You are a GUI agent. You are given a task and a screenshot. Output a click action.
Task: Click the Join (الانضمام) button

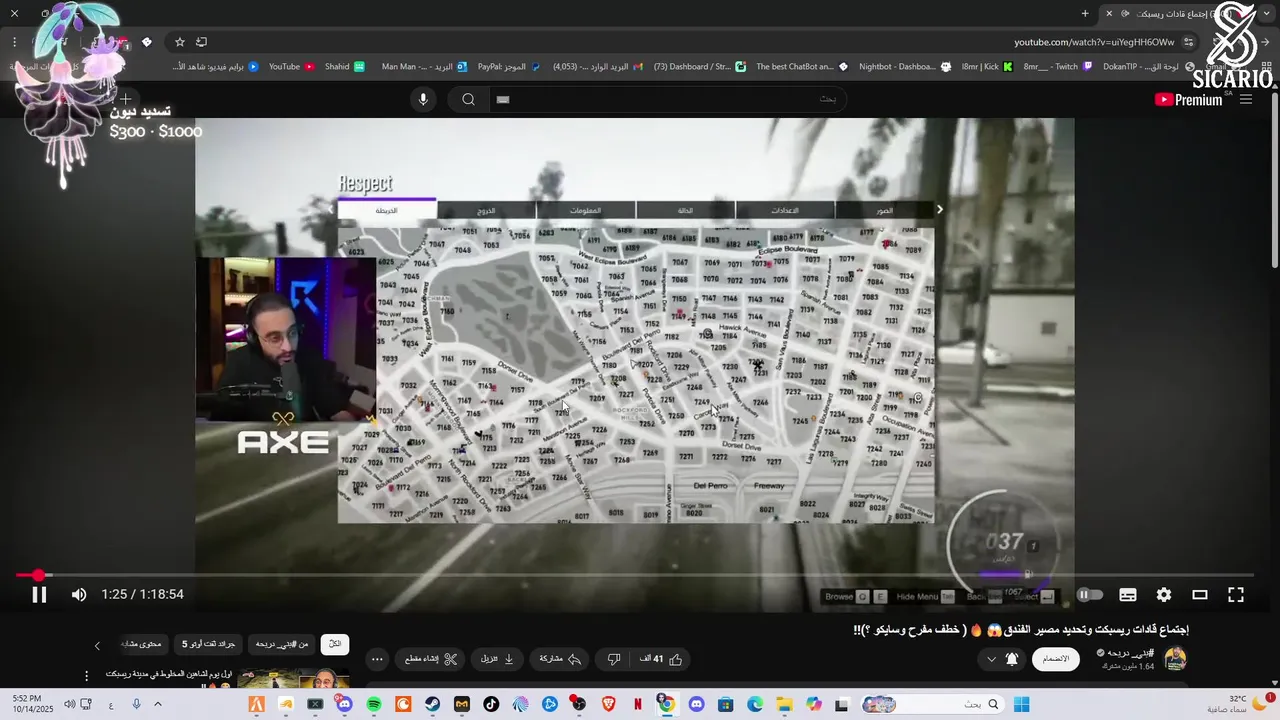1056,659
